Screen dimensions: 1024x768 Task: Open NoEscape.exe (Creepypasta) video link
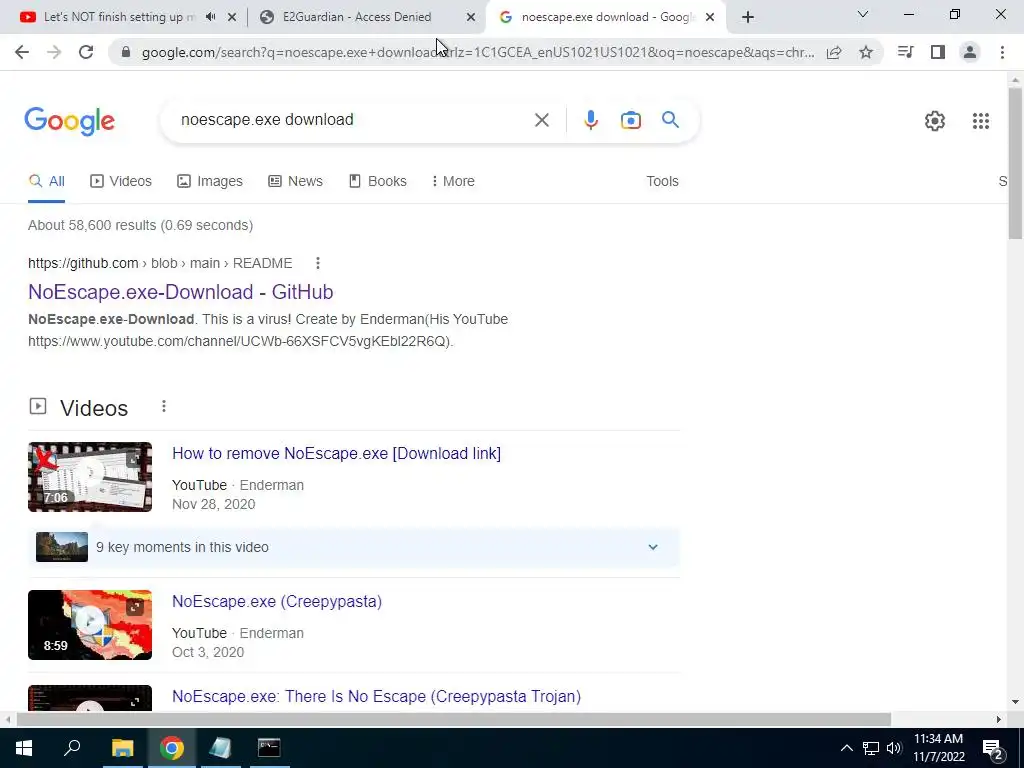(x=277, y=601)
